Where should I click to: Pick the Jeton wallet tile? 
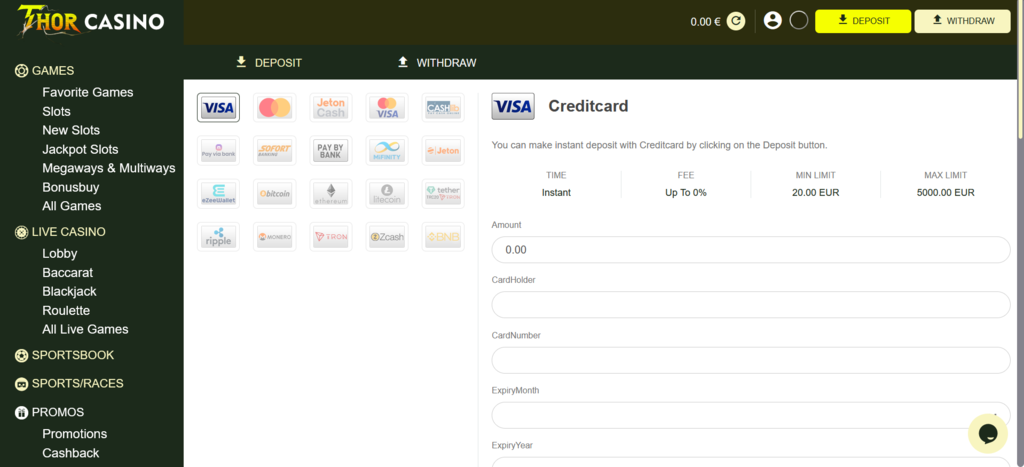(x=443, y=151)
